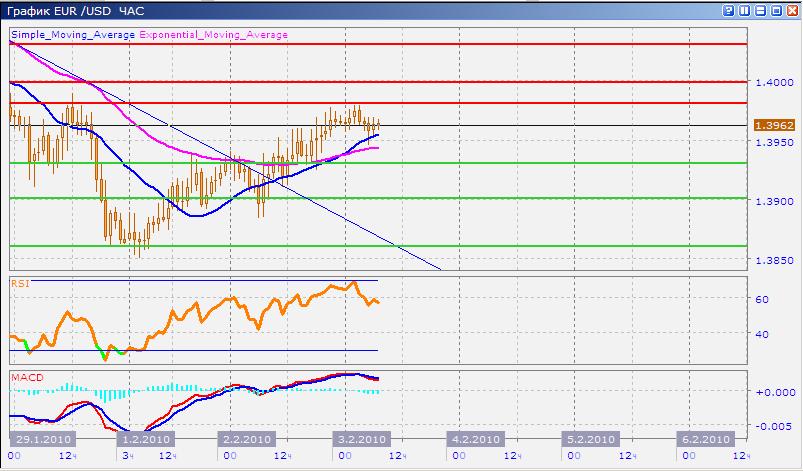Click the RSI scale value 40

762,334
